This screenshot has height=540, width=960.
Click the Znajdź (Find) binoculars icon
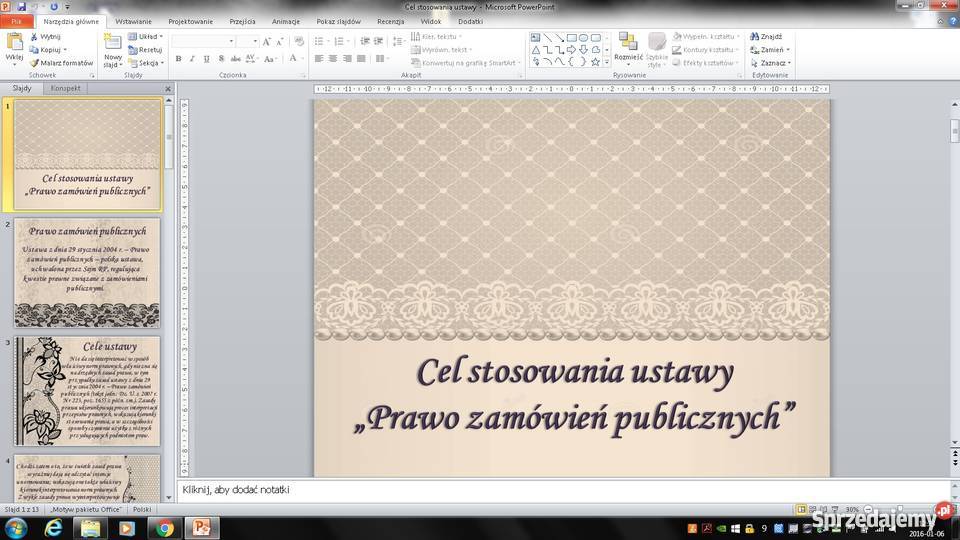click(x=755, y=36)
